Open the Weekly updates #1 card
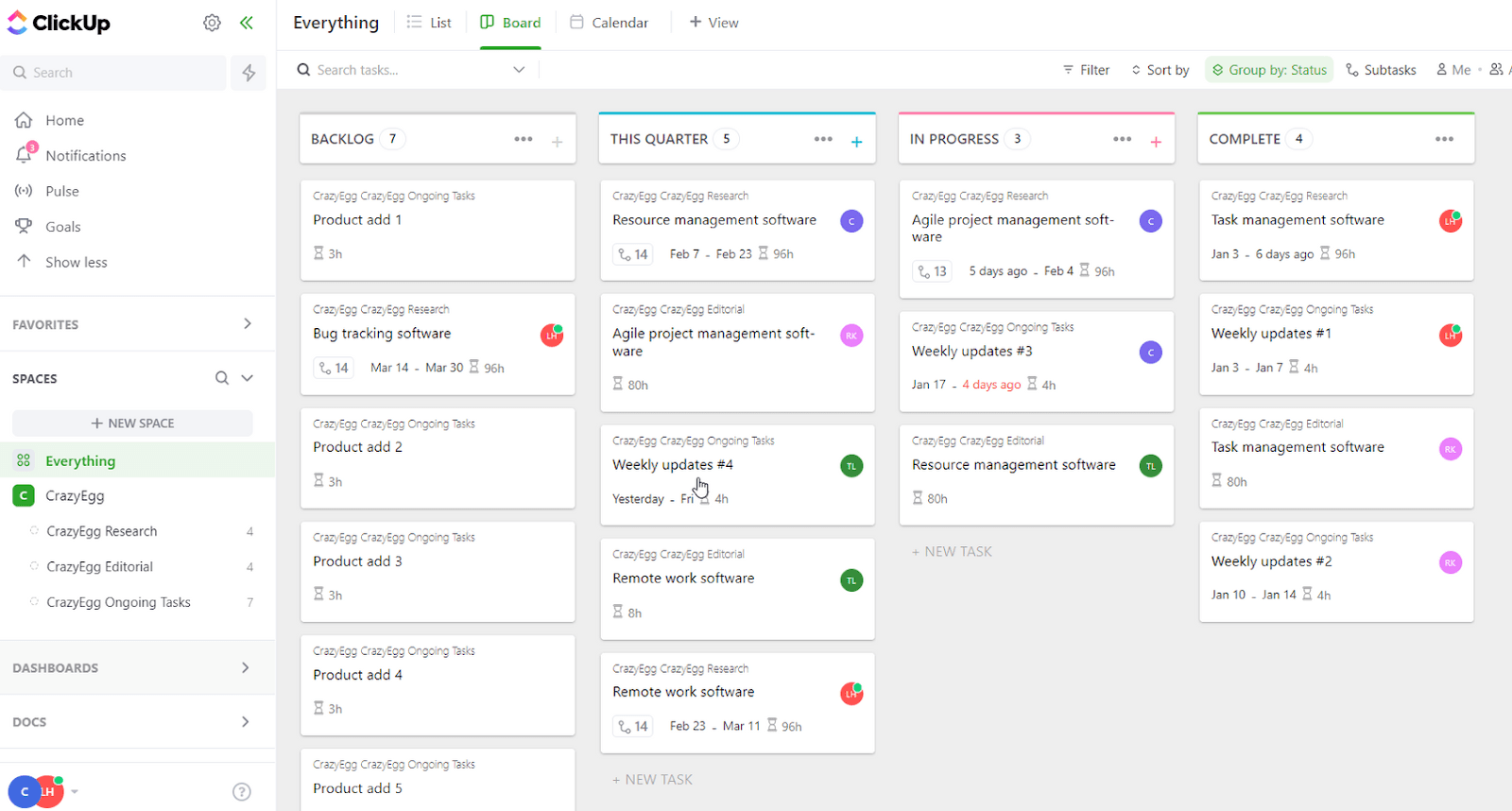Screen dimensions: 1512x811 click(1336, 344)
